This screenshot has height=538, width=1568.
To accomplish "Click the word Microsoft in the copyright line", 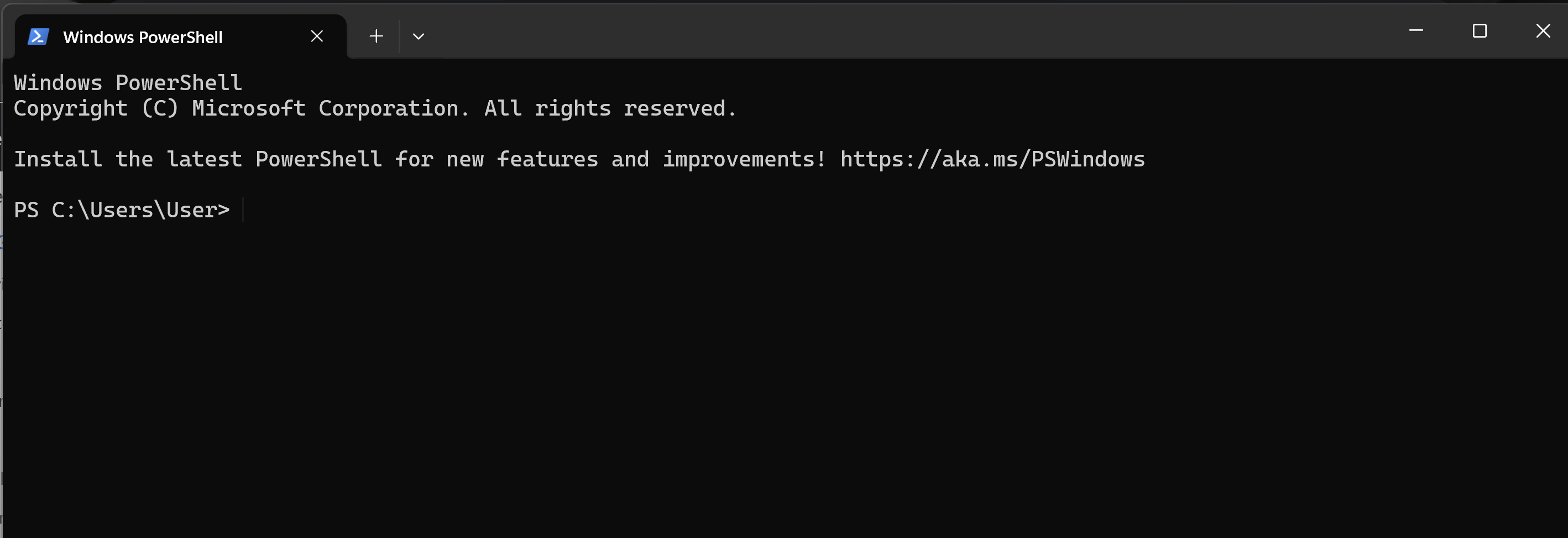I will [249, 108].
